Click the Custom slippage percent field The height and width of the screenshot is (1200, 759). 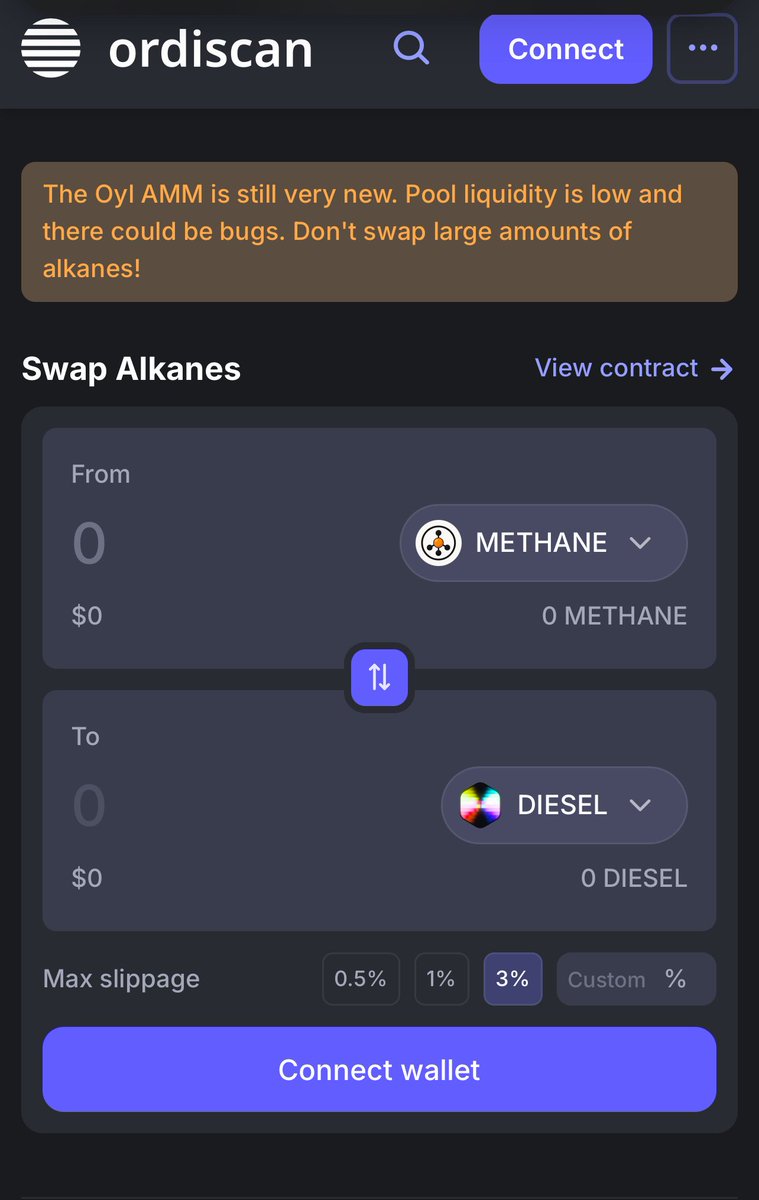pyautogui.click(x=636, y=979)
